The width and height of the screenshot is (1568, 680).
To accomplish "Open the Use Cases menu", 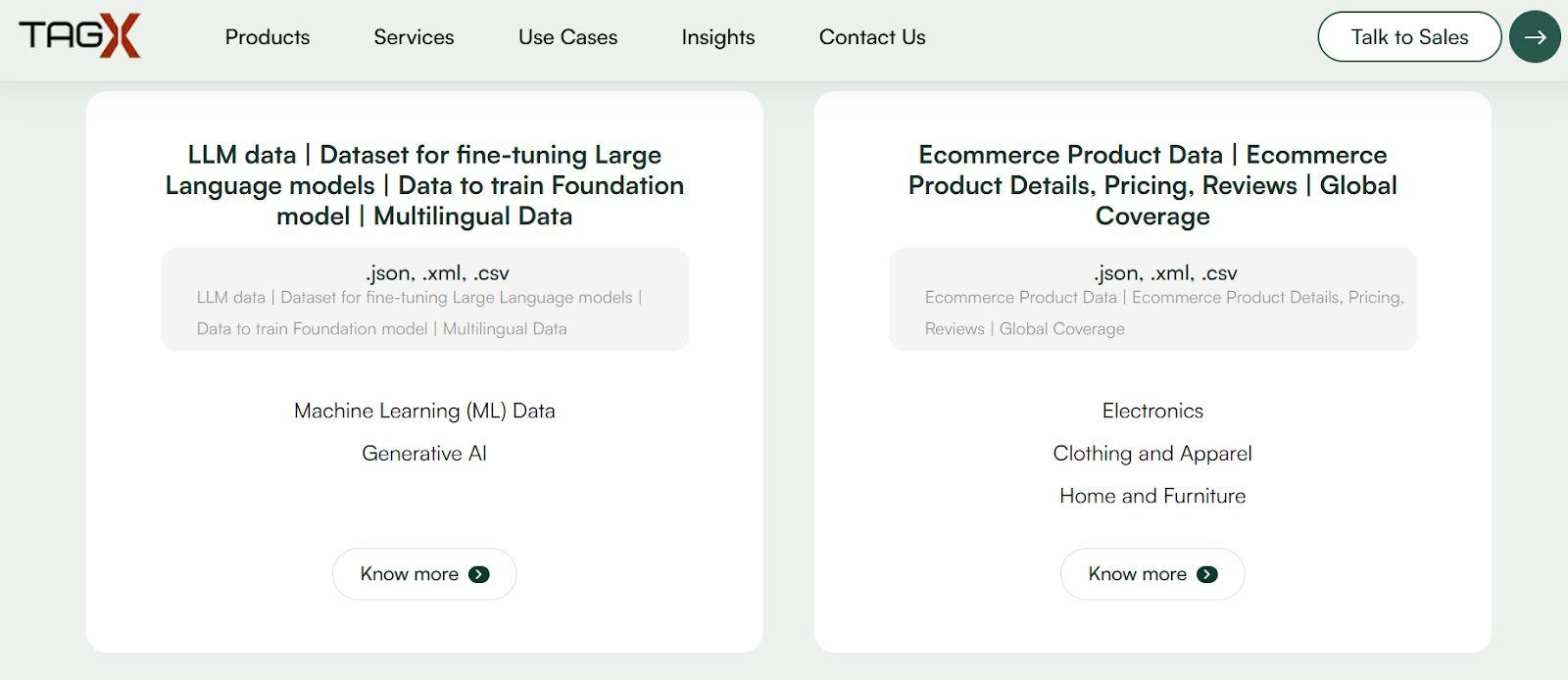I will [567, 37].
